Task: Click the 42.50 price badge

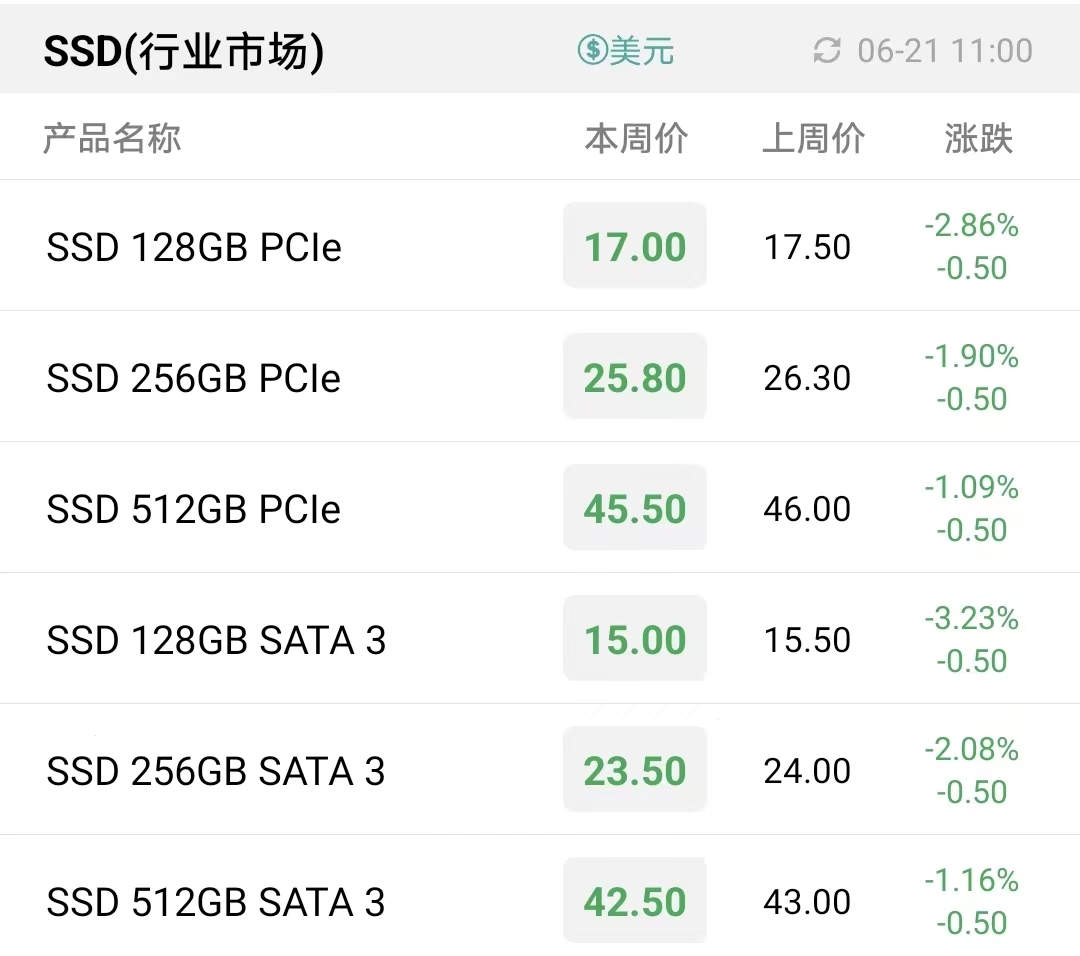Action: click(x=635, y=900)
